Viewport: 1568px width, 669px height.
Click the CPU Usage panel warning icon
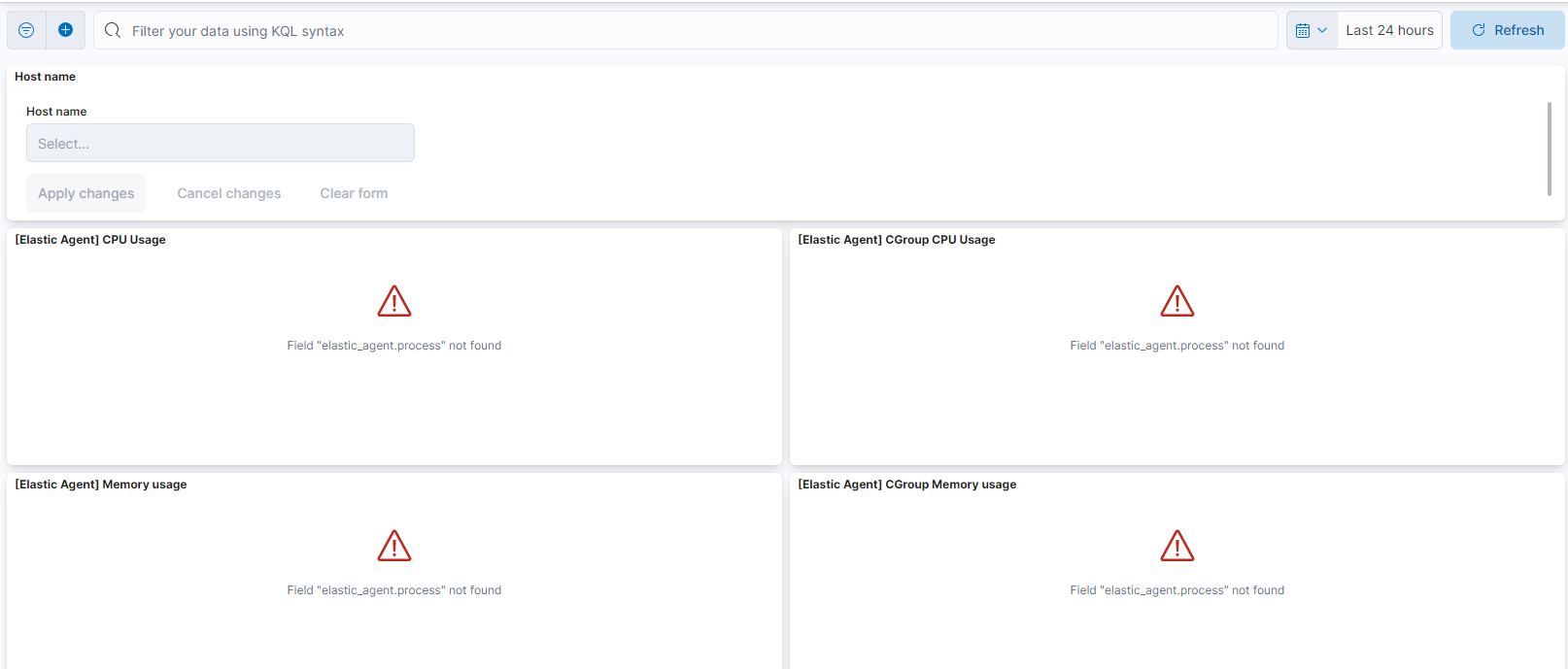[394, 301]
